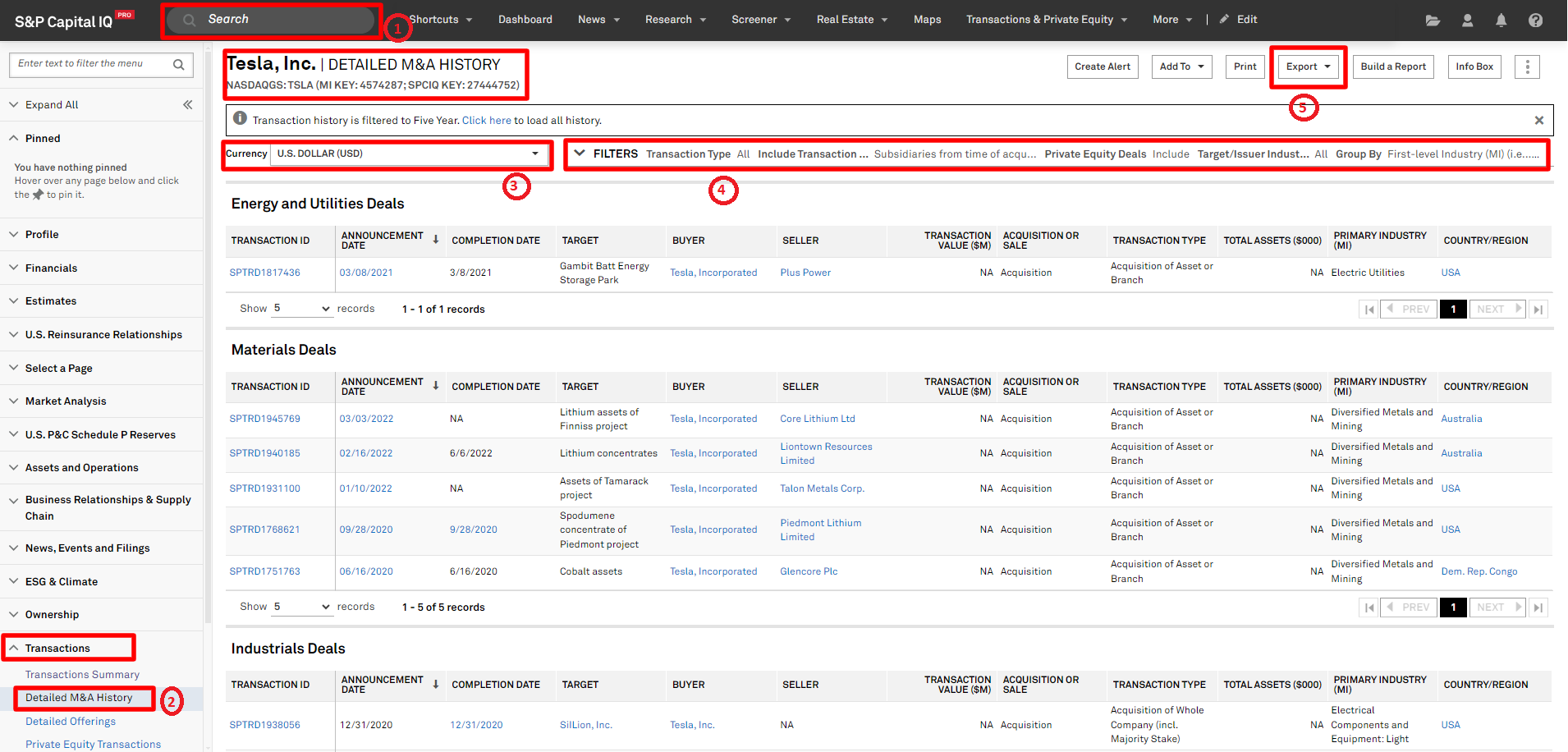Go to first page in Energy deals pager
Image resolution: width=1568 pixels, height=752 pixels.
pos(1369,310)
